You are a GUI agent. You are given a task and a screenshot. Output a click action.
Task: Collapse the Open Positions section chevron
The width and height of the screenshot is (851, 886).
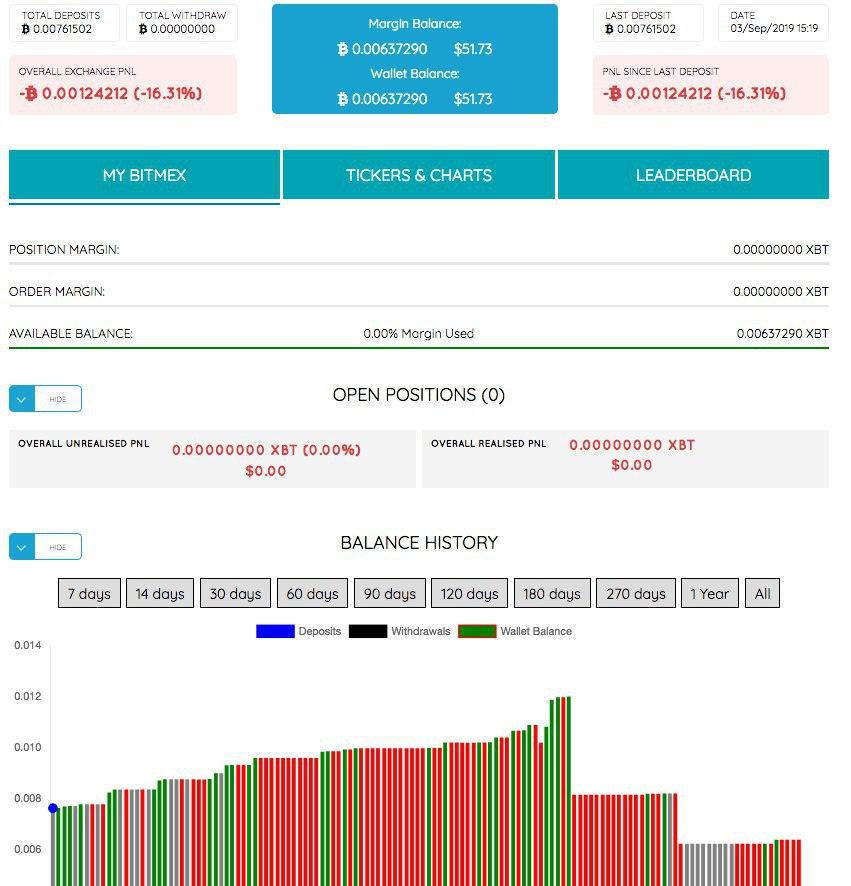(21, 399)
